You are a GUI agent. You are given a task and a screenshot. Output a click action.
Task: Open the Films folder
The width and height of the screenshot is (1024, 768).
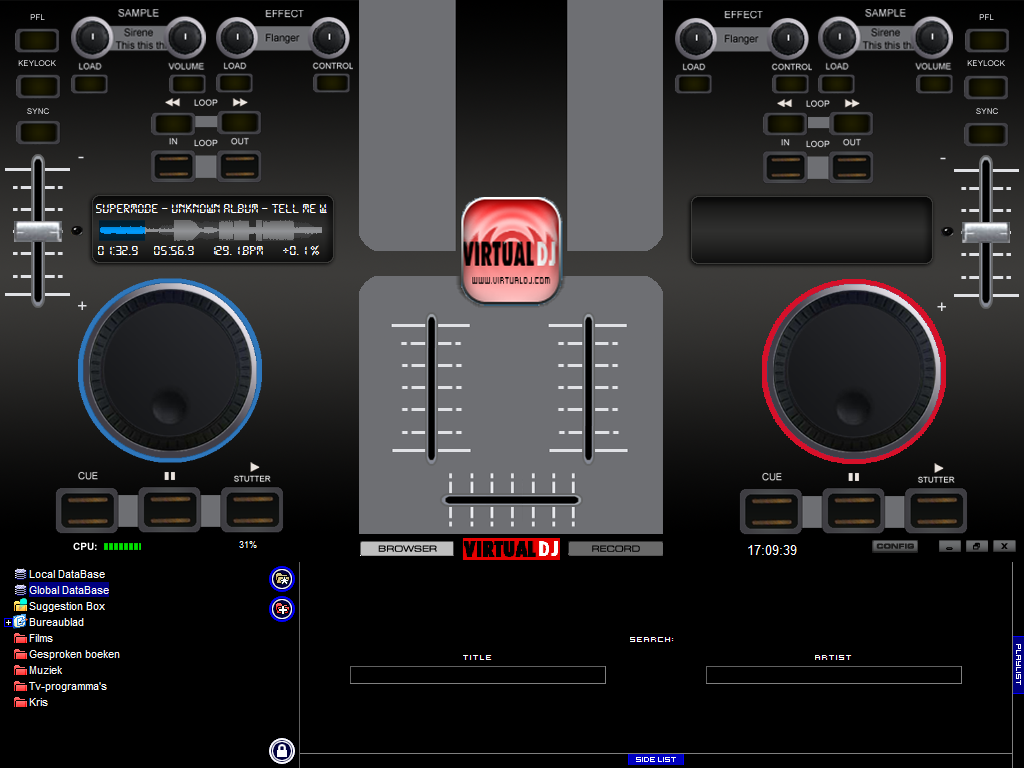[40, 638]
